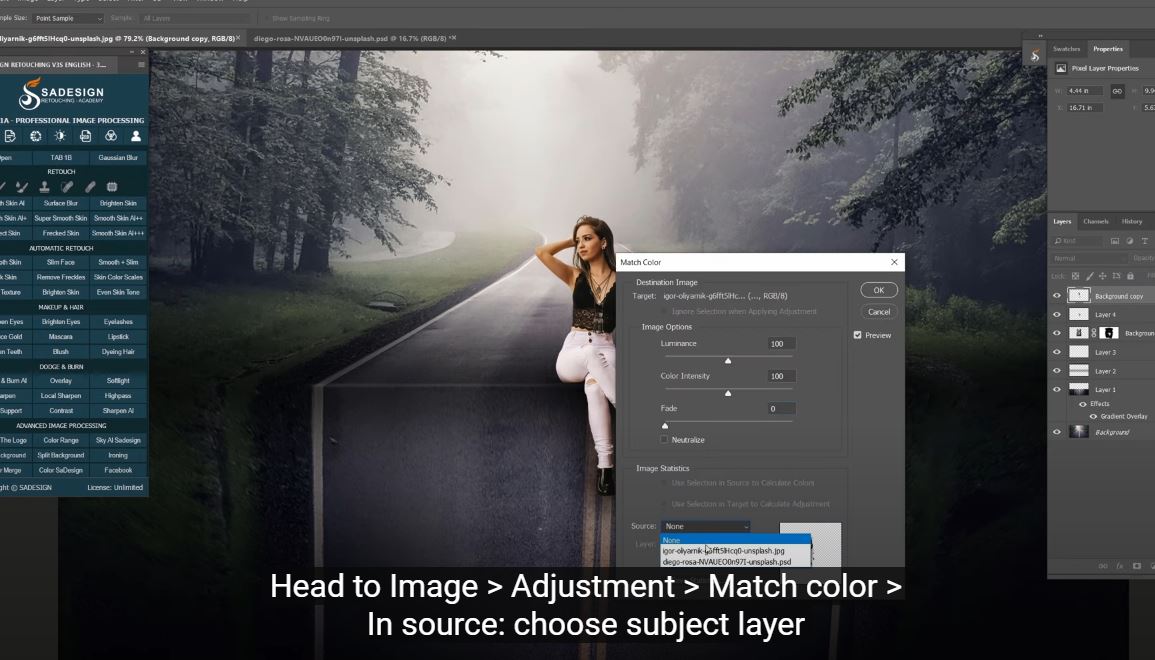Viewport: 1155px width, 660px height.
Task: Hide Layer 3 visibility eye
Action: 1057,352
